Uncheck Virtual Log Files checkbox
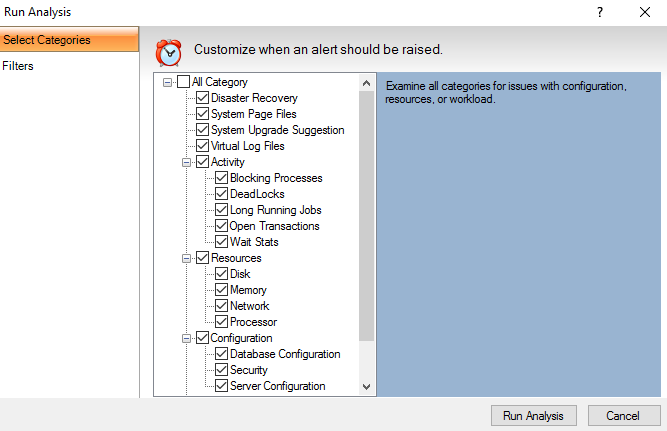The height and width of the screenshot is (431, 667). [x=203, y=146]
